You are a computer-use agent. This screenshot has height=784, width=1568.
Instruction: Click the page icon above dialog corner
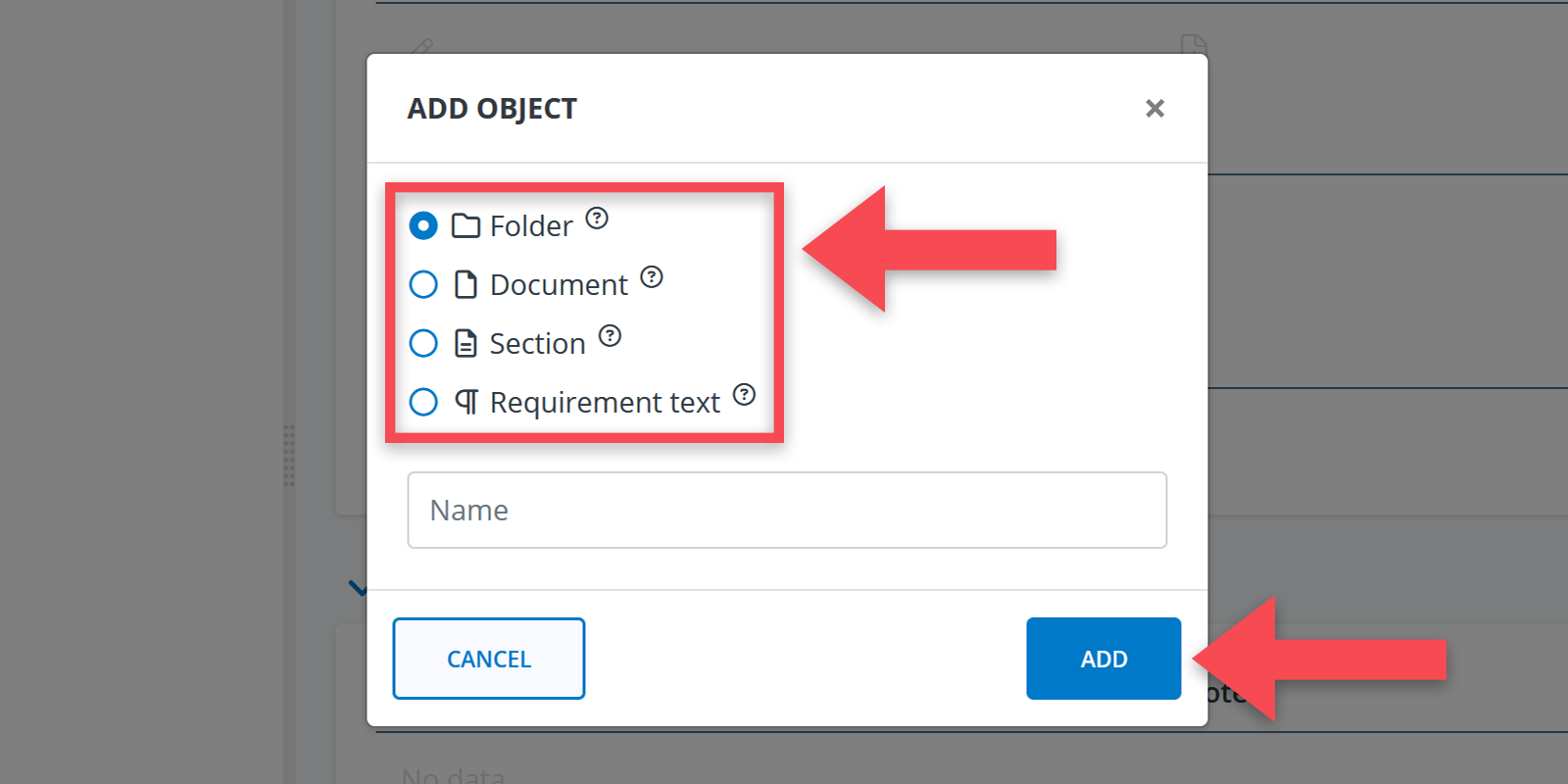pyautogui.click(x=1193, y=43)
